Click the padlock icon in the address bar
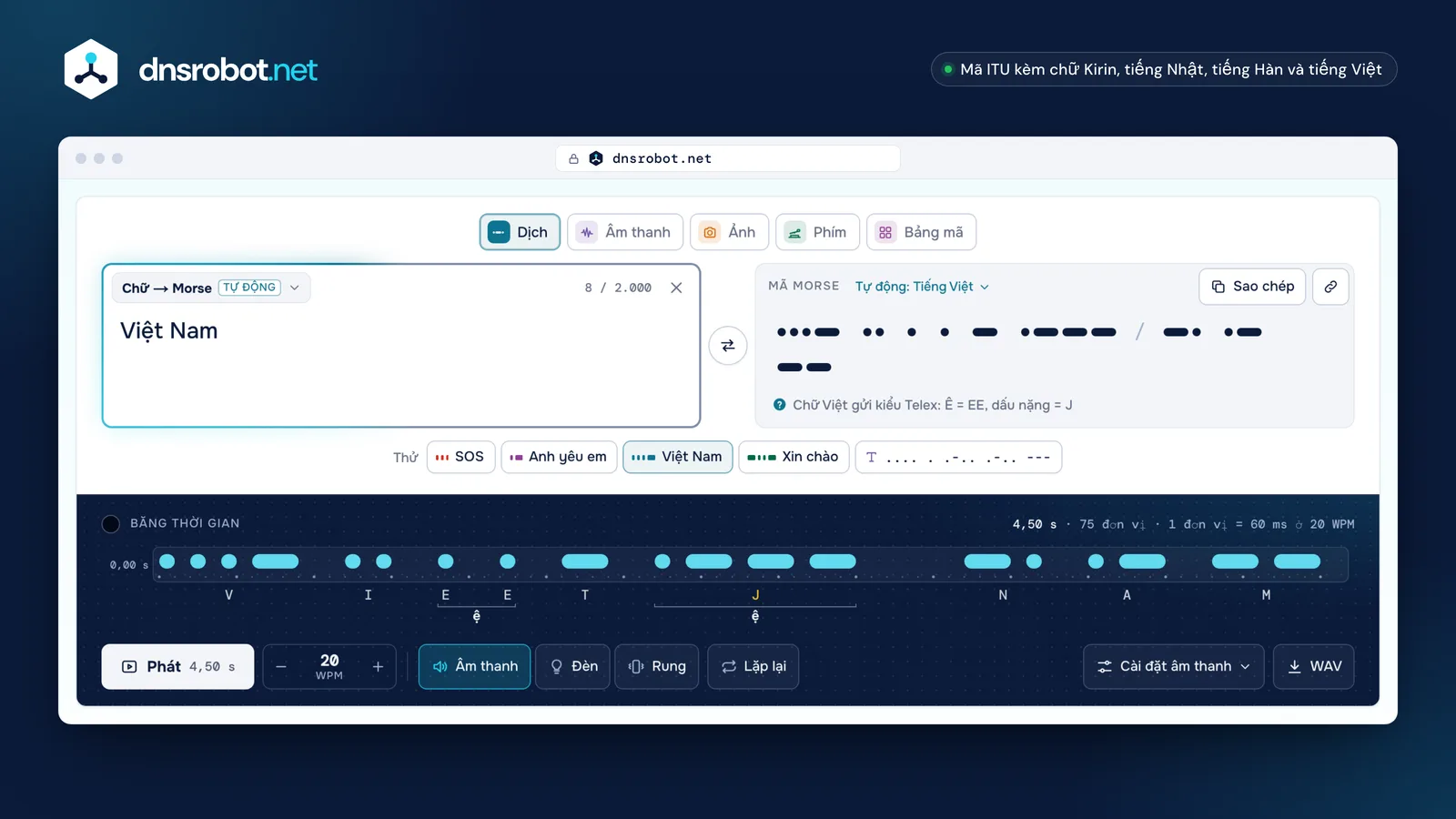Image resolution: width=1456 pixels, height=819 pixels. [574, 158]
